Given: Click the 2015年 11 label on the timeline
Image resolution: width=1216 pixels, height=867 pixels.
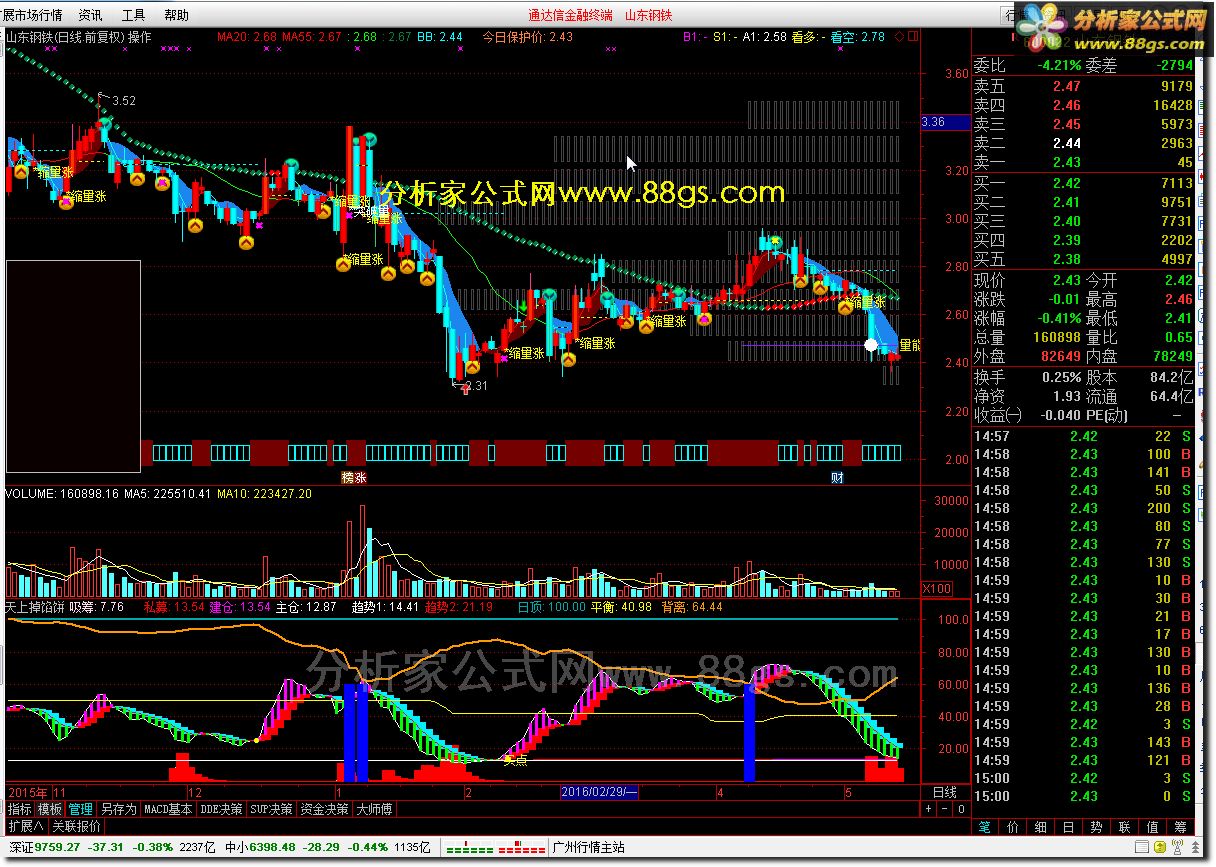Looking at the screenshot, I should tap(37, 792).
